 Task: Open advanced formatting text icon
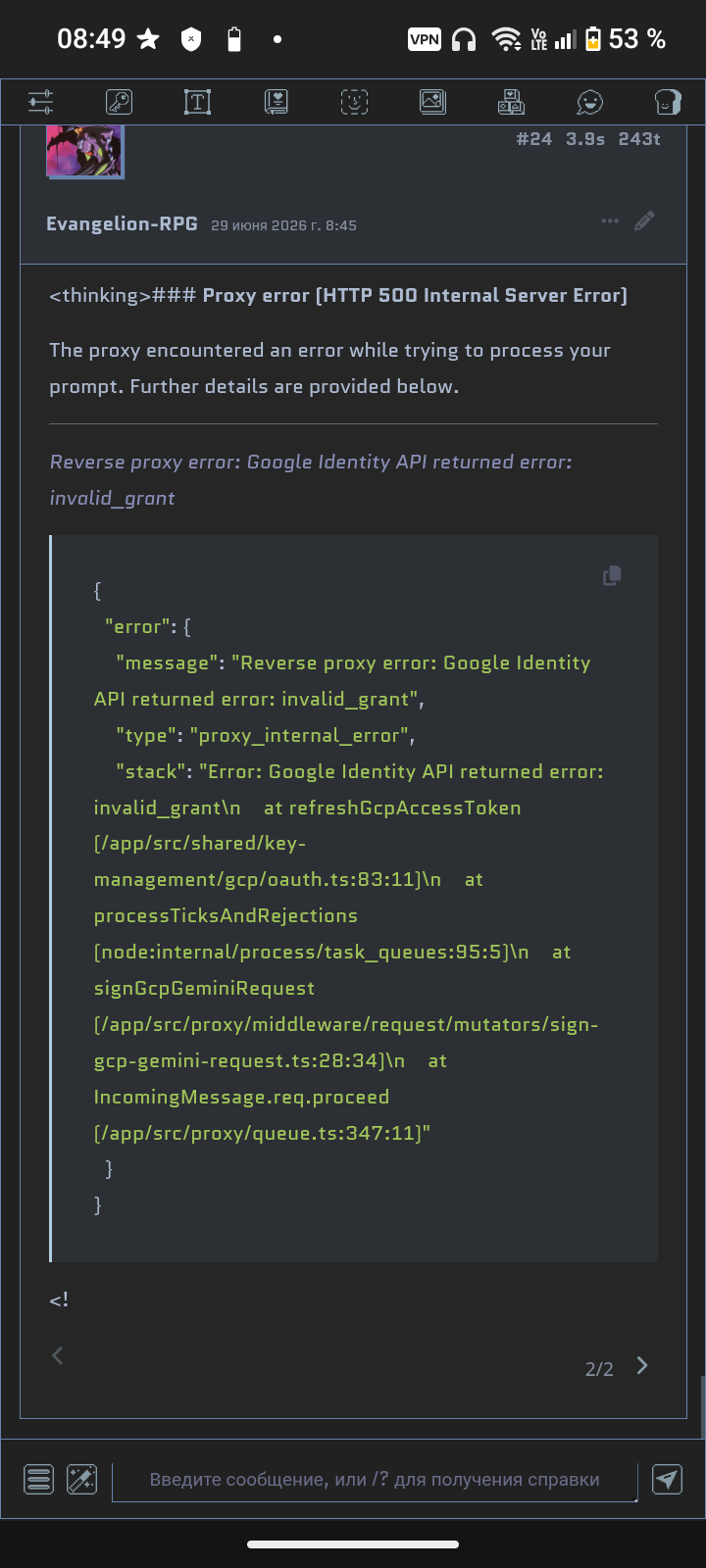[197, 102]
